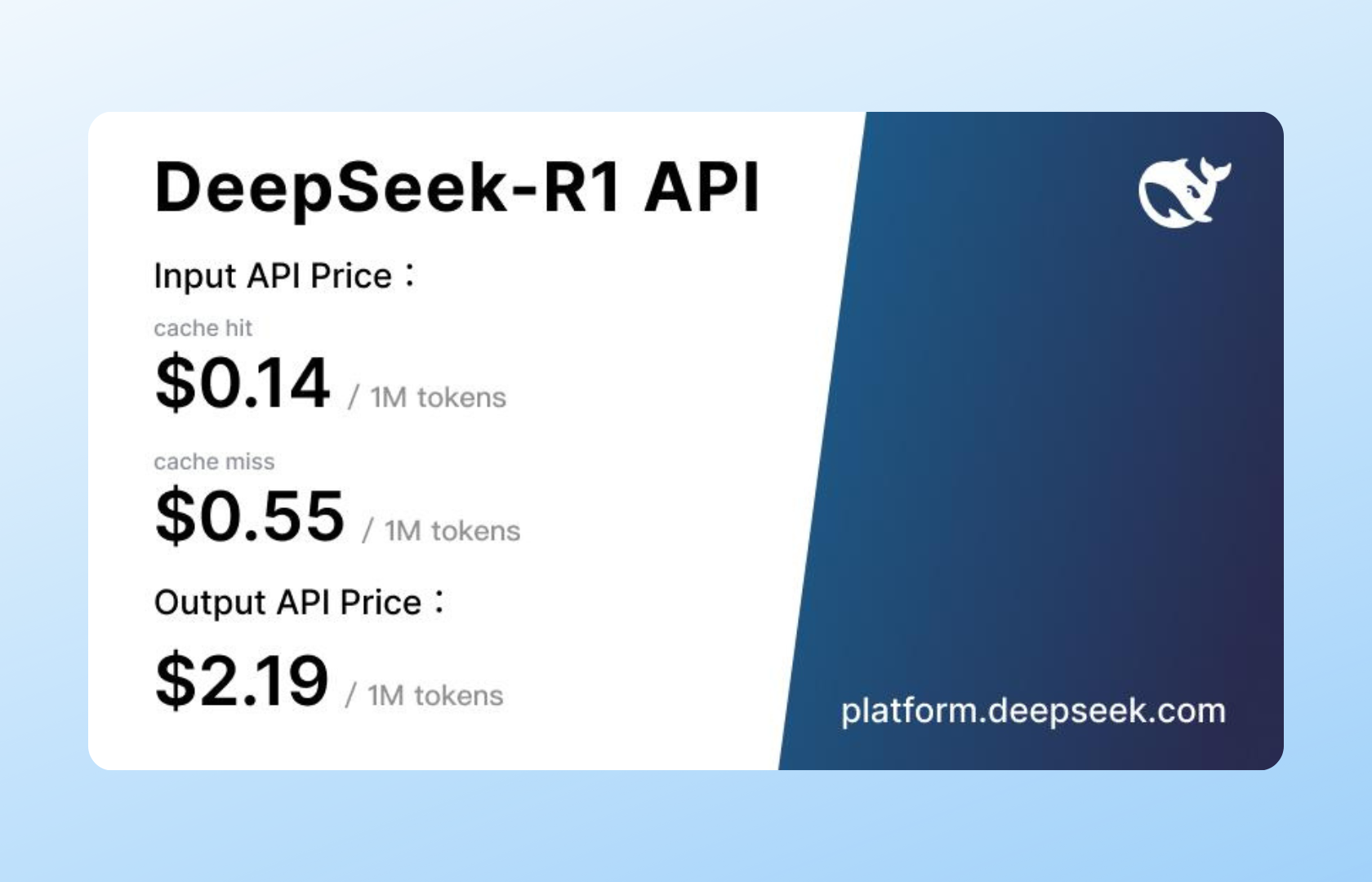1372x882 pixels.
Task: Click the cache miss label
Action: click(x=214, y=461)
